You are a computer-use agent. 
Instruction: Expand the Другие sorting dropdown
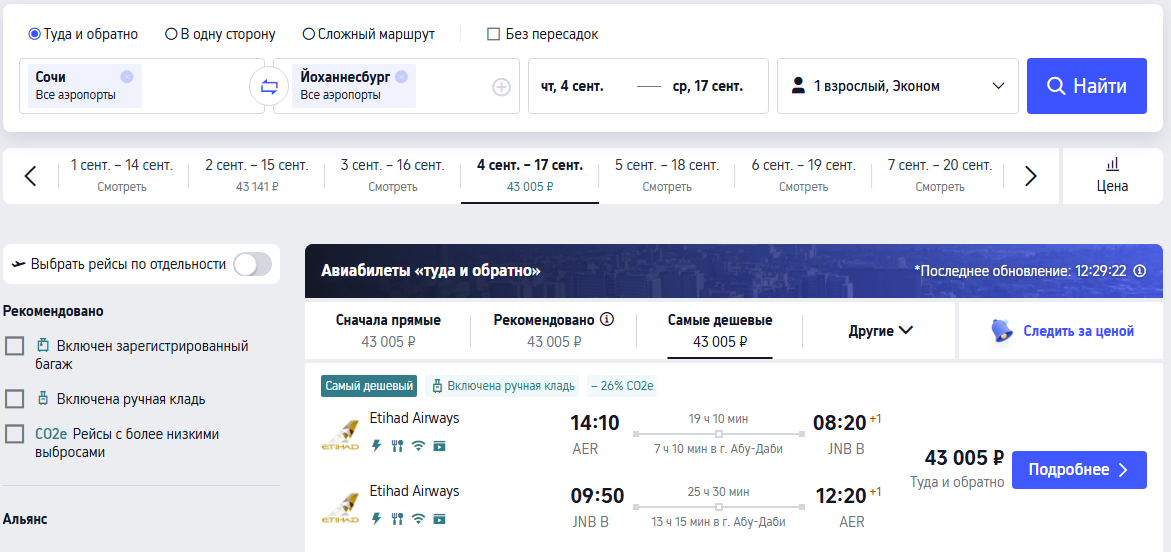click(x=881, y=330)
